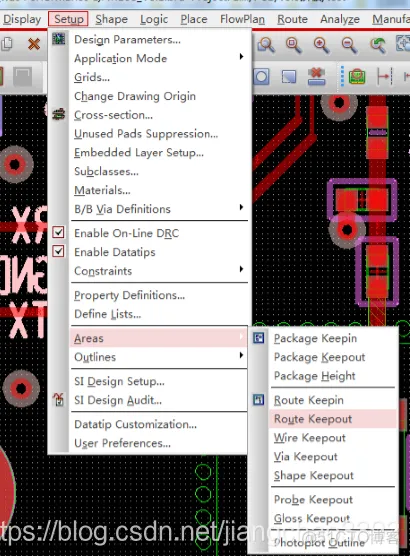Select Probe Keepout area
410x556 pixels.
313,499
